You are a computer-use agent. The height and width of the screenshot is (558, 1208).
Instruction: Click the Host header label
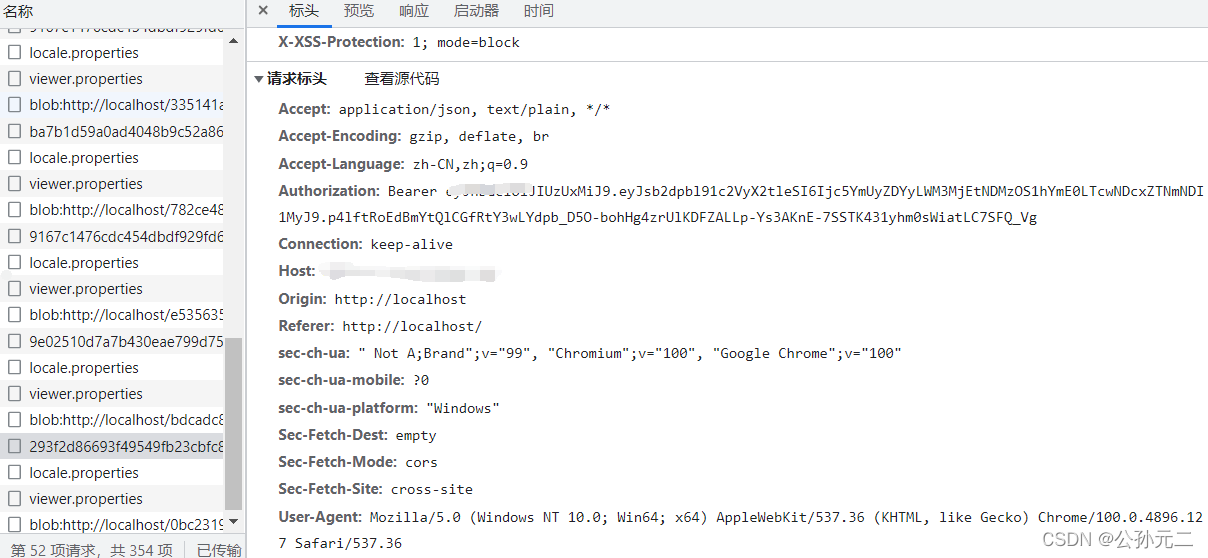click(x=297, y=271)
